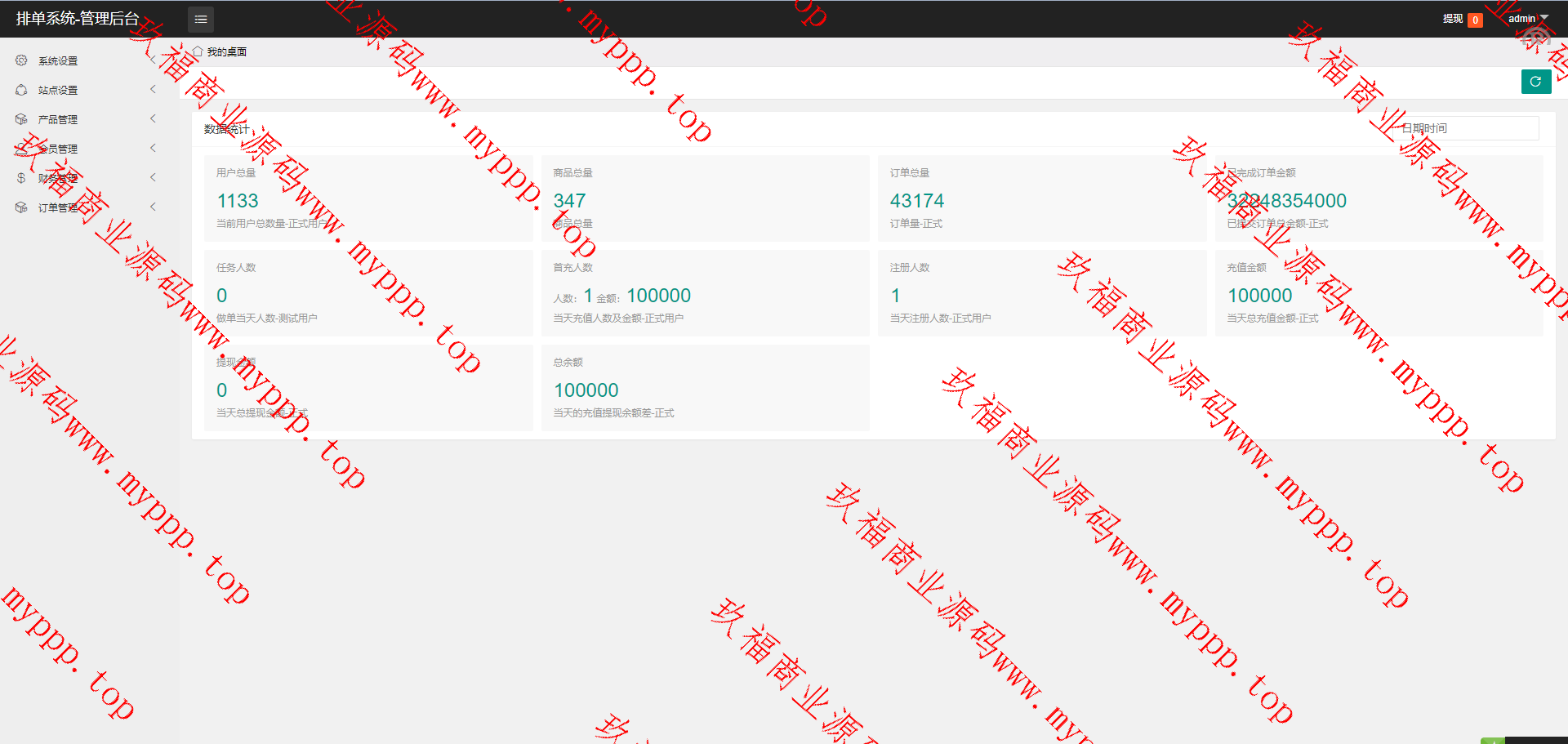
Task: Click the 站点设置 sidebar icon
Action: (21, 90)
